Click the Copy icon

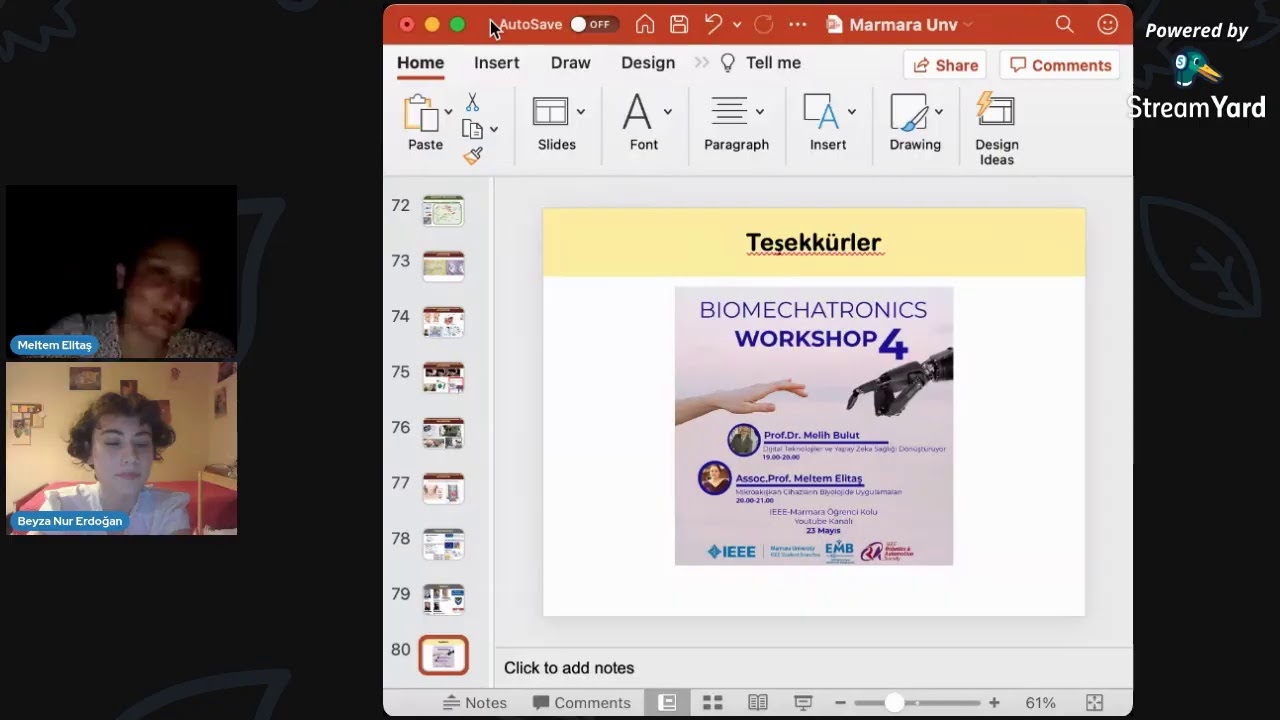(472, 129)
